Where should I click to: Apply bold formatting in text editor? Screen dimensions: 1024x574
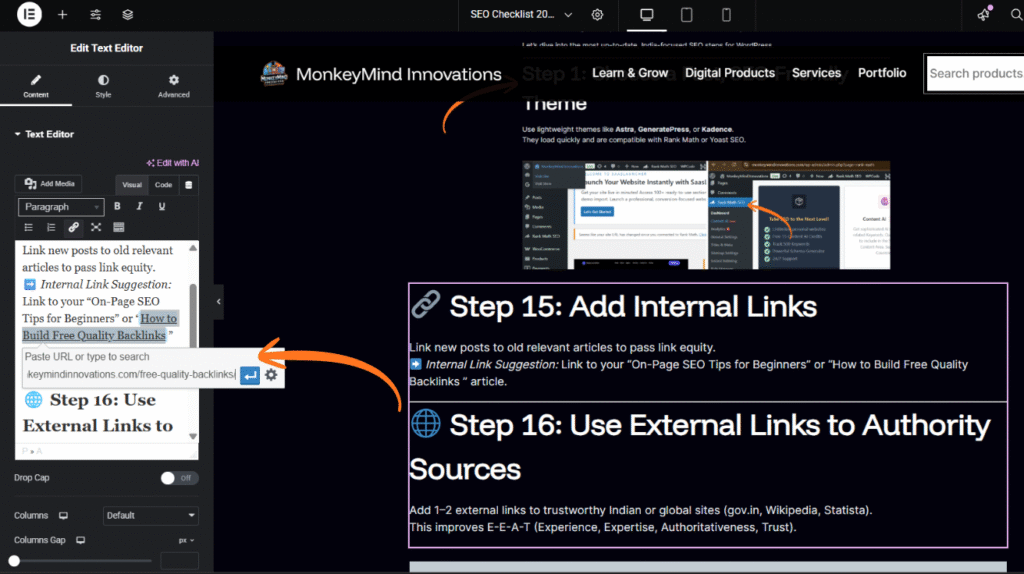click(x=118, y=207)
